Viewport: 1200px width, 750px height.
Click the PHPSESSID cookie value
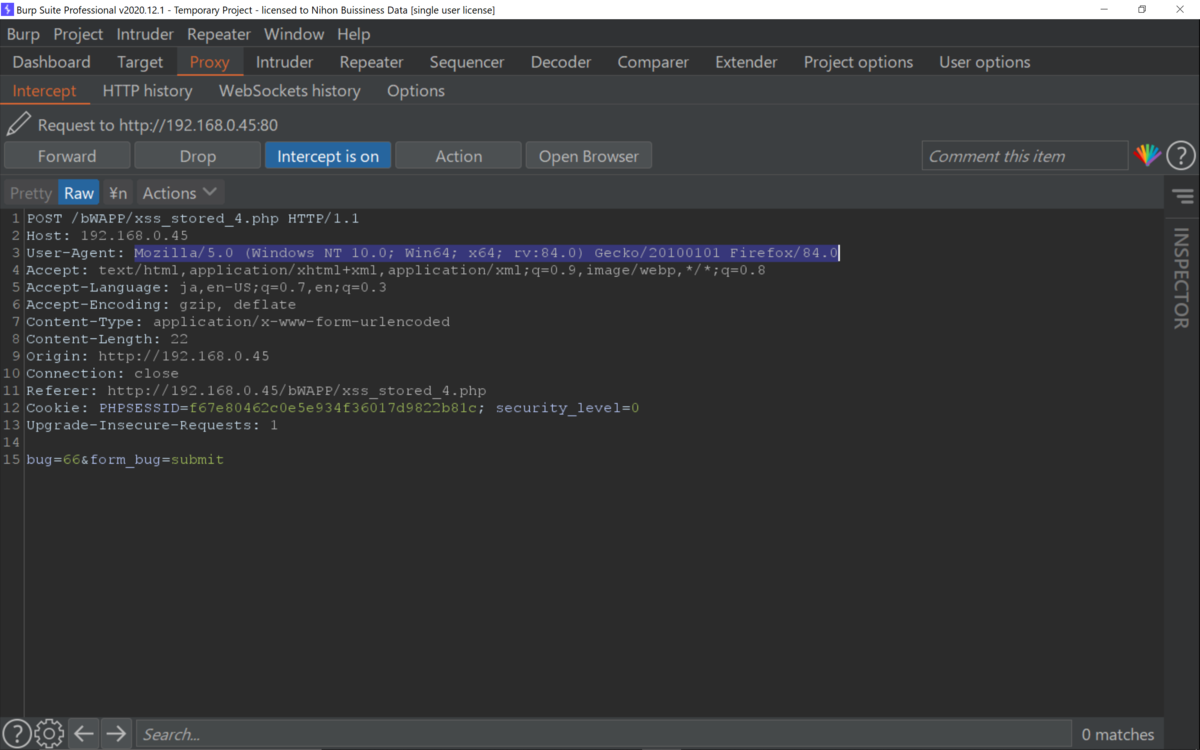(335, 408)
